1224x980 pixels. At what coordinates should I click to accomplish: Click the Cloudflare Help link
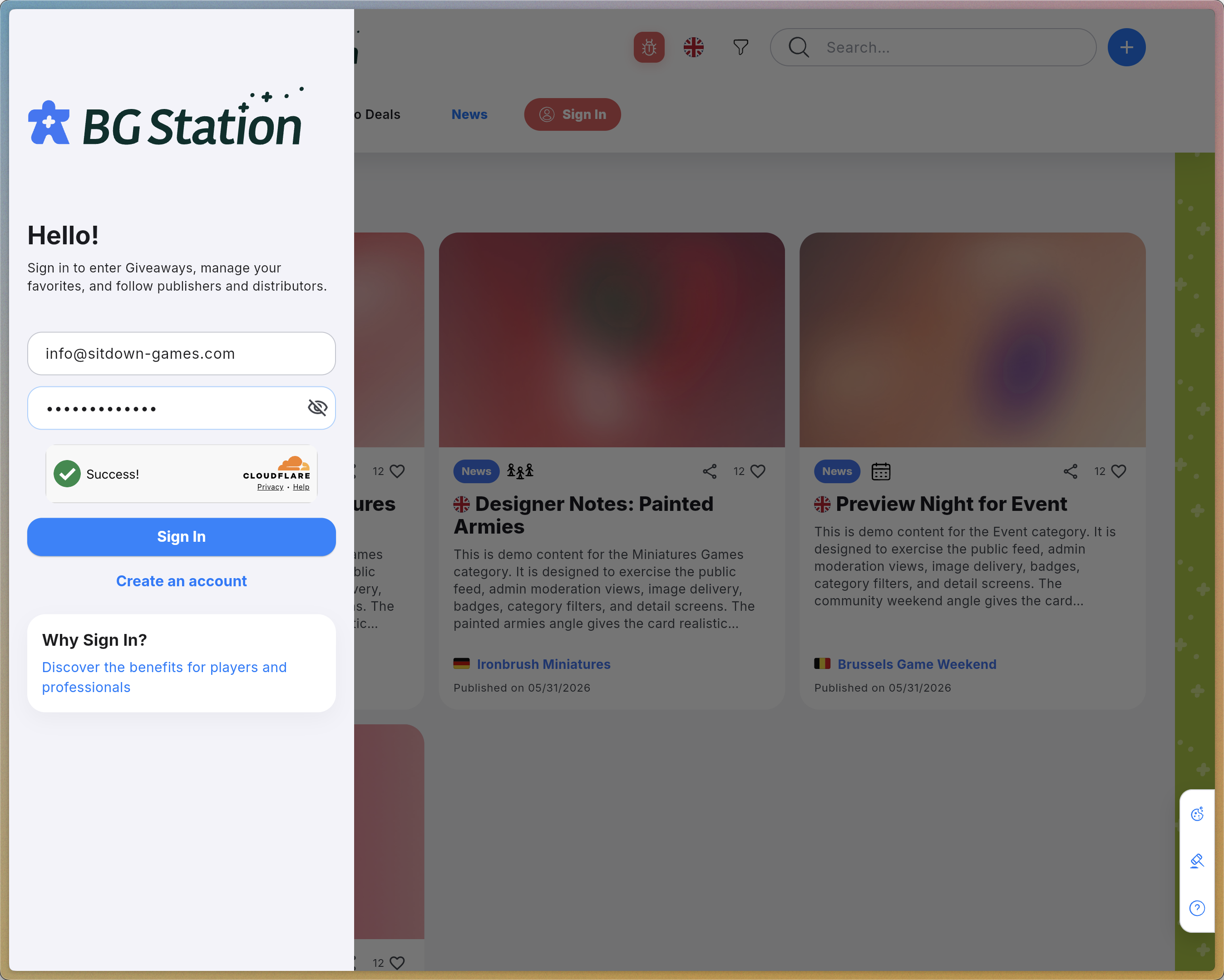click(301, 487)
